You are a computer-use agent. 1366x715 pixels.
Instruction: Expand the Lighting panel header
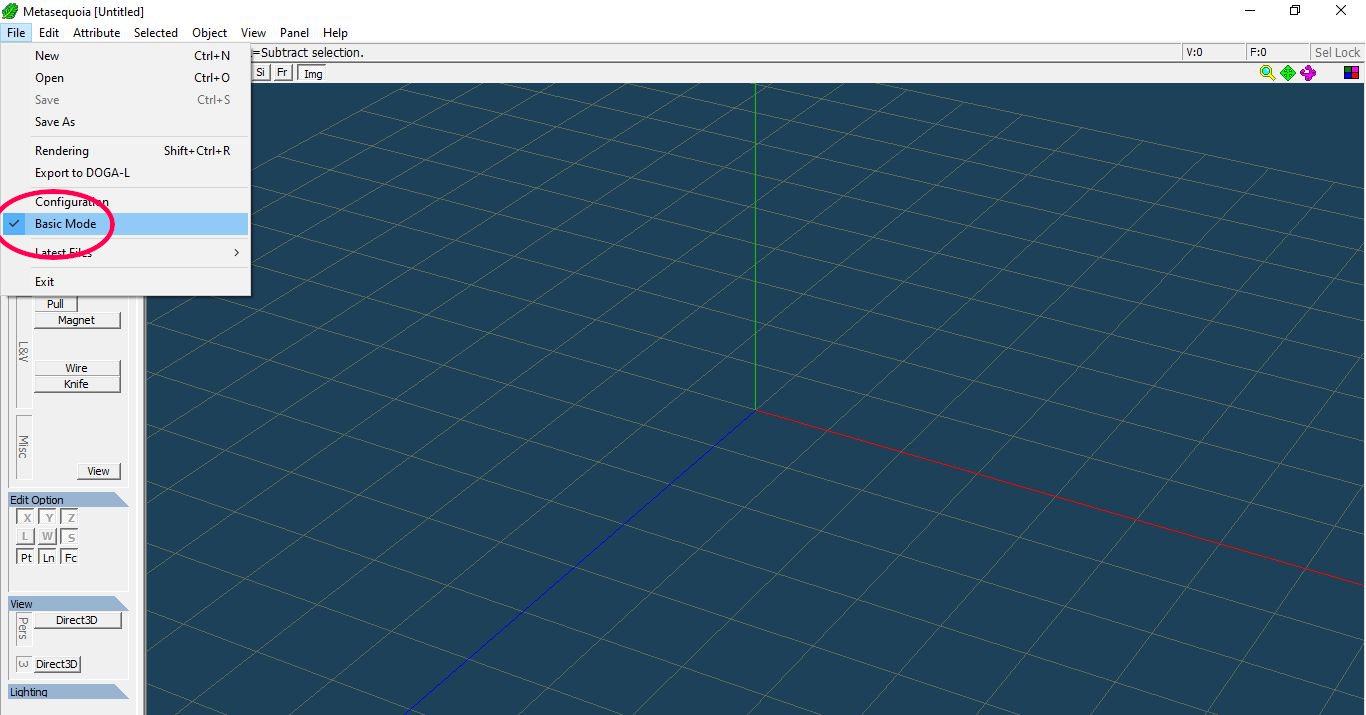pyautogui.click(x=67, y=692)
